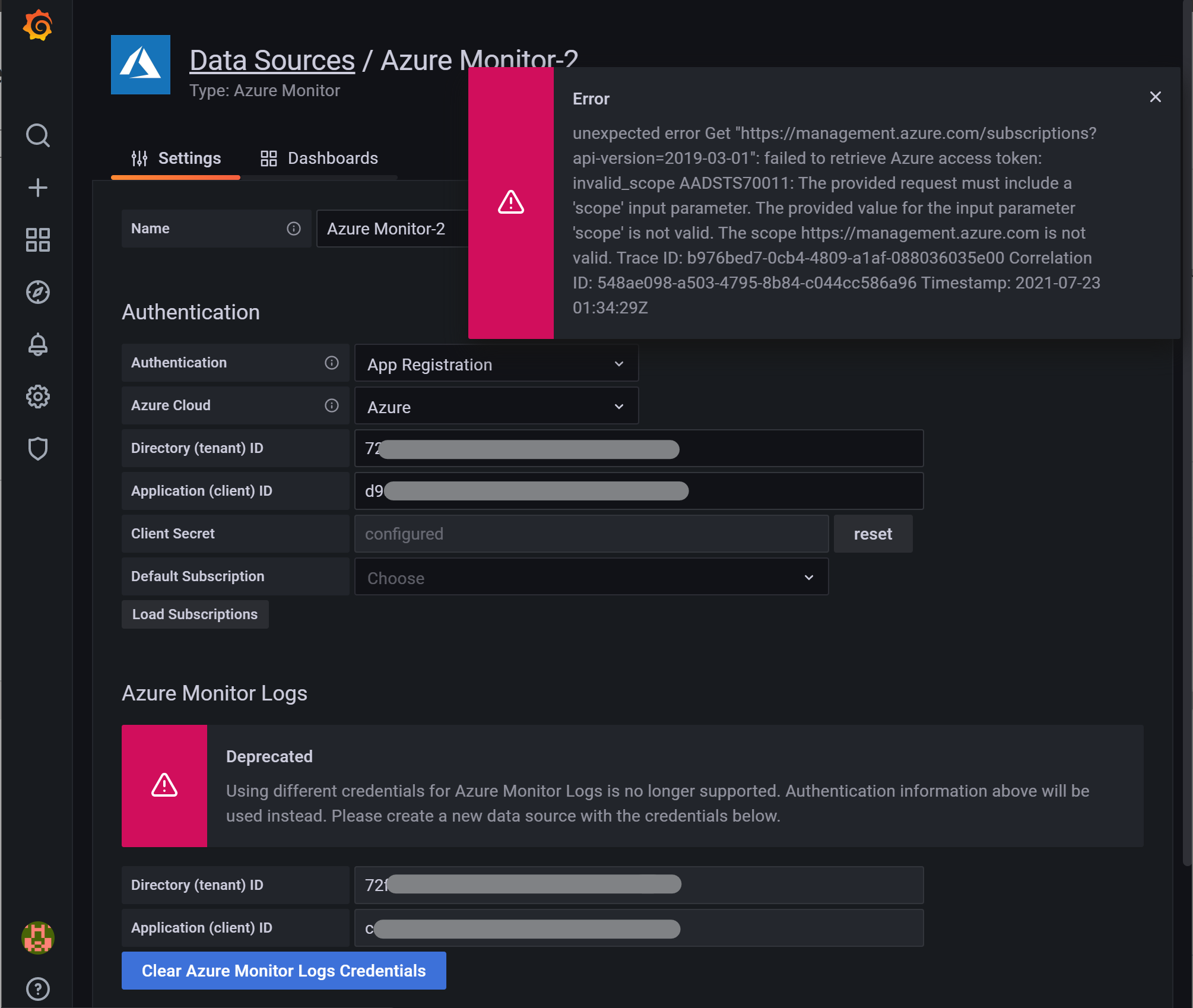Open the user avatar menu
Viewport: 1193px width, 1008px height.
[38, 939]
